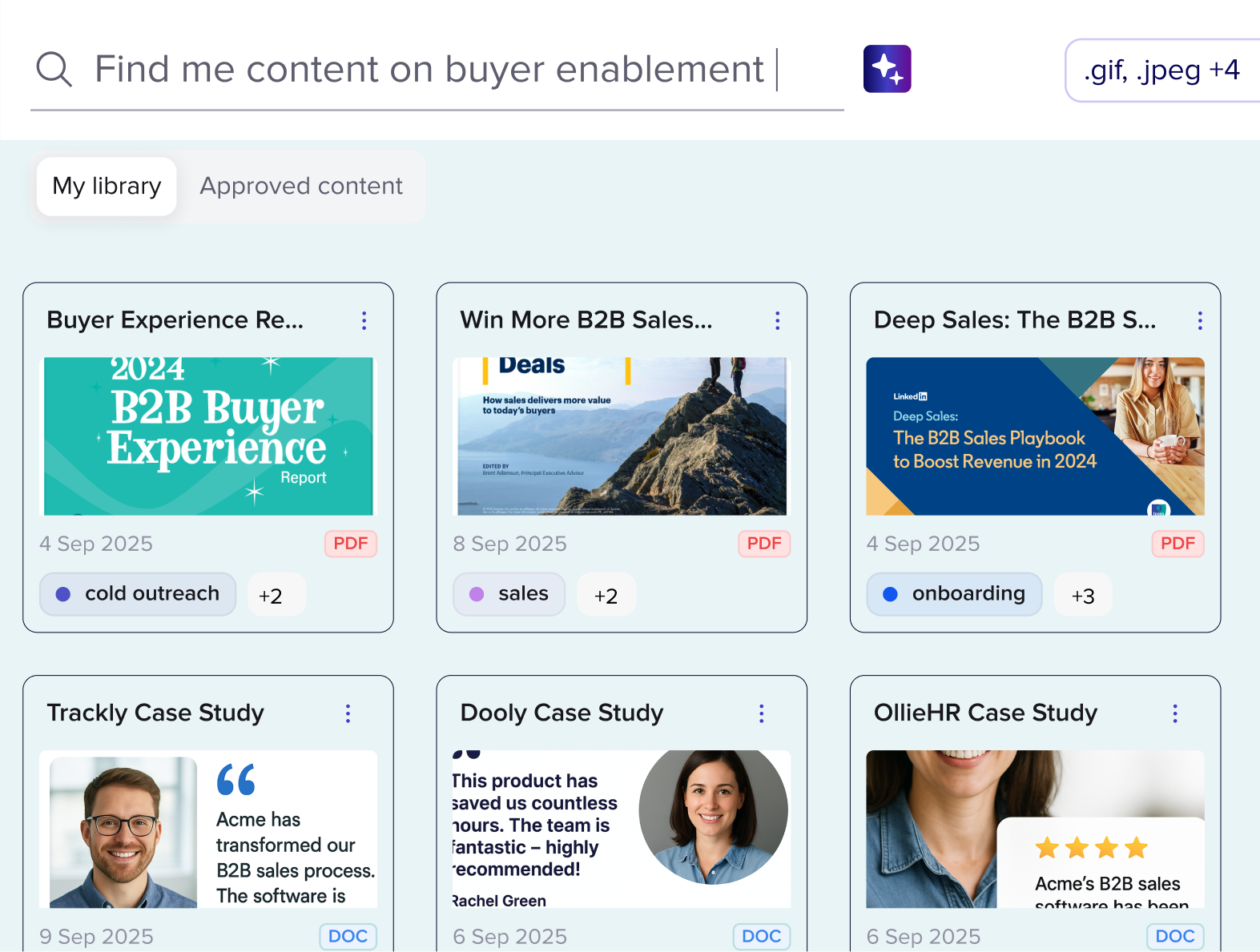Click the 9 Sep 2025 date
This screenshot has width=1260, height=952.
pyautogui.click(x=96, y=937)
